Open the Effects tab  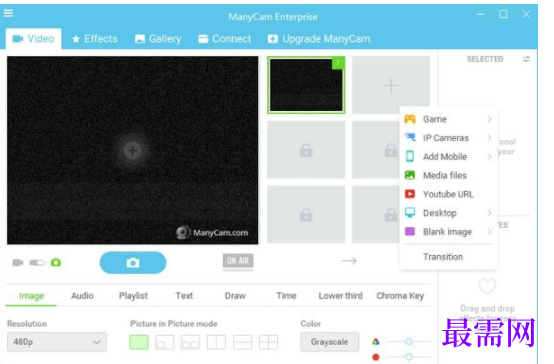click(94, 39)
